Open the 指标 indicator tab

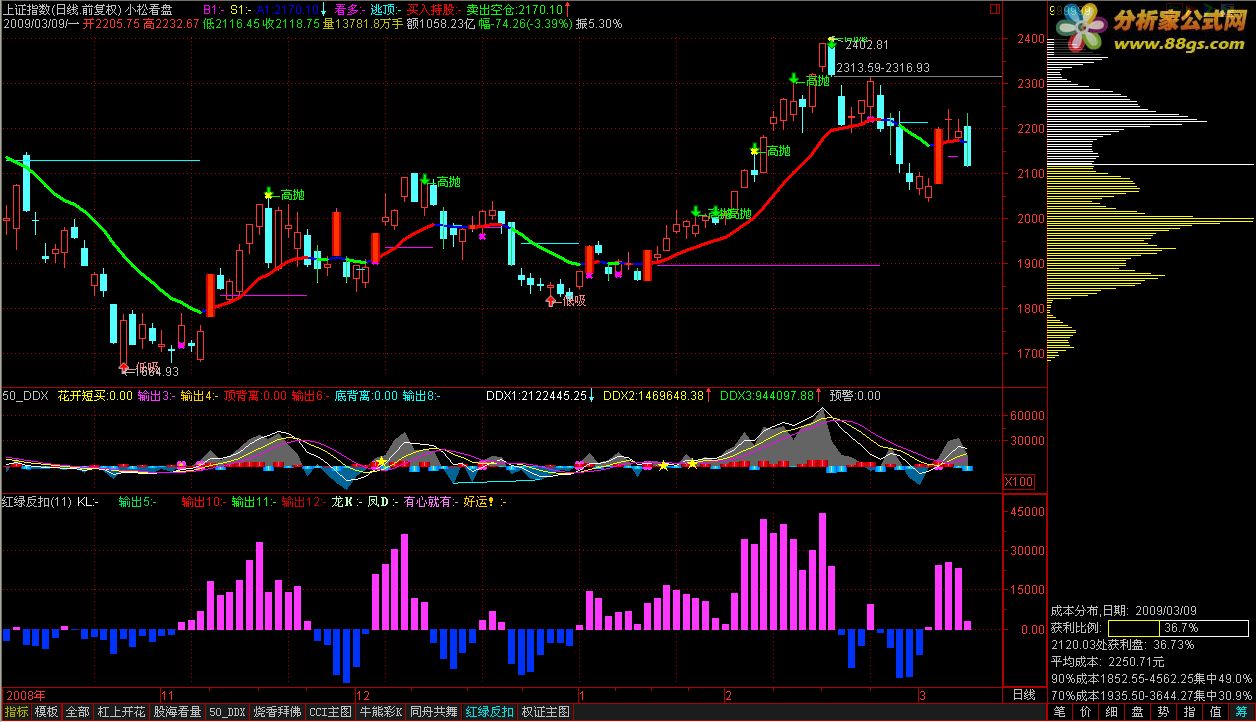(16, 713)
